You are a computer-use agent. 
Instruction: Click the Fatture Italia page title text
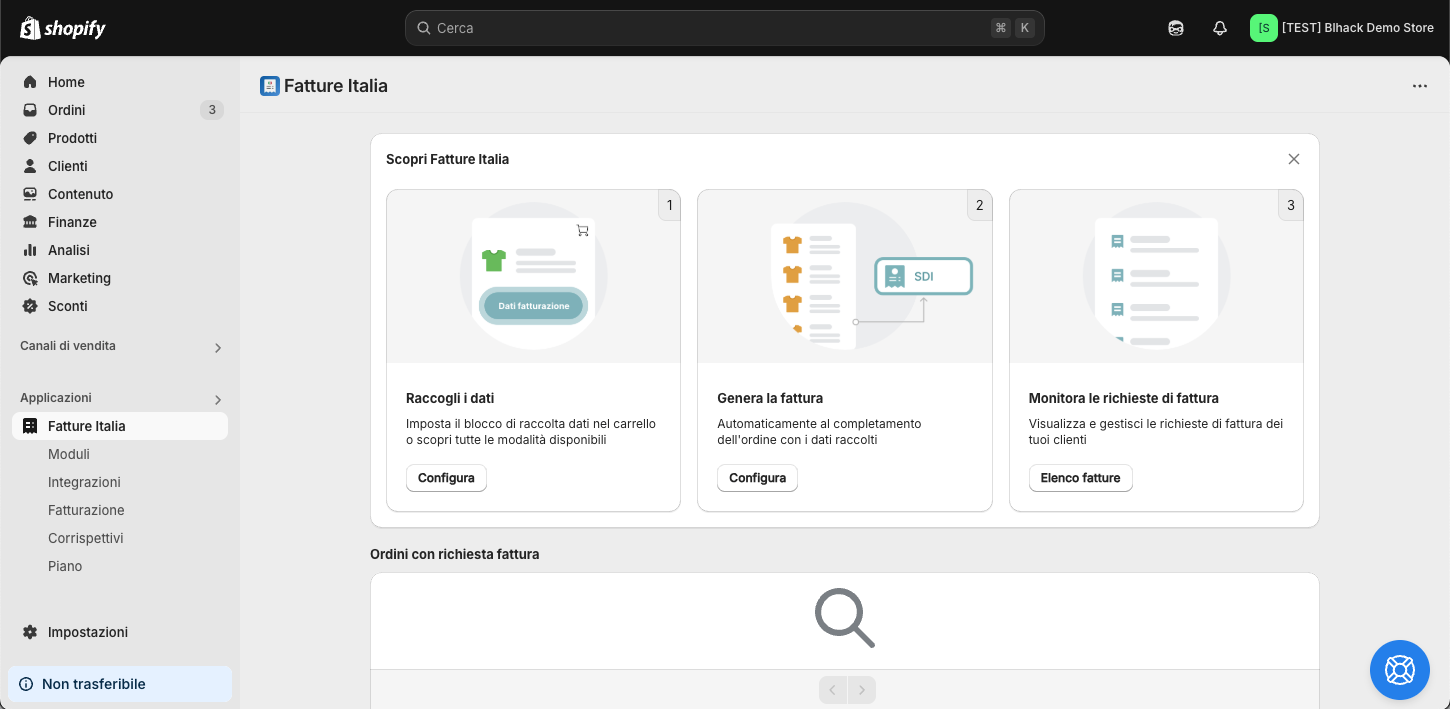[x=336, y=86]
